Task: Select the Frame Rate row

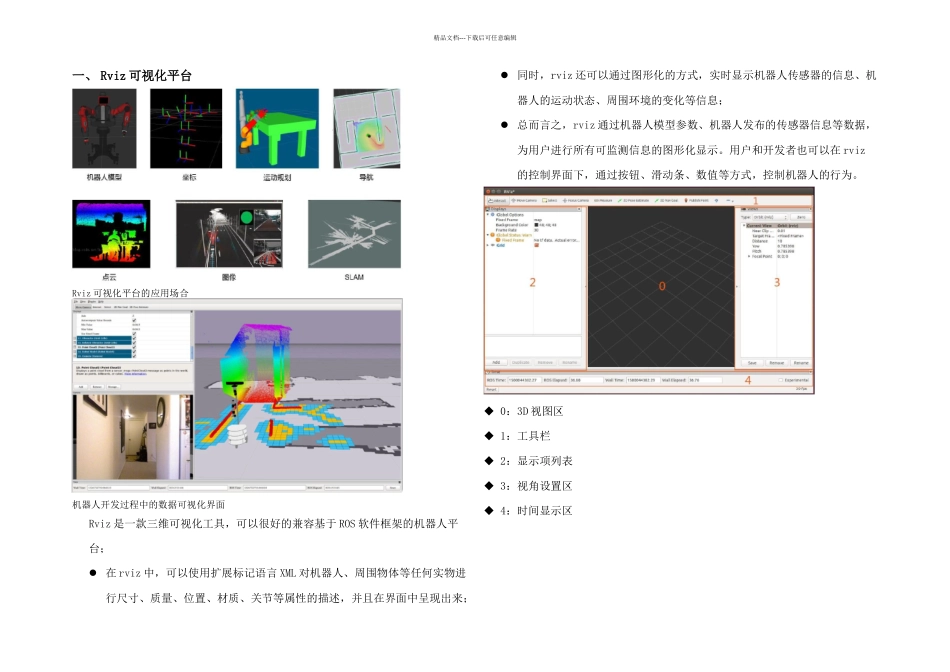Action: click(533, 230)
